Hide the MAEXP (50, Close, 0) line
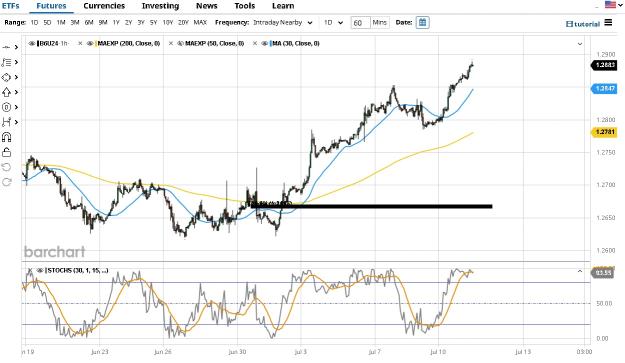Screen dimensions: 625x363 [180, 43]
